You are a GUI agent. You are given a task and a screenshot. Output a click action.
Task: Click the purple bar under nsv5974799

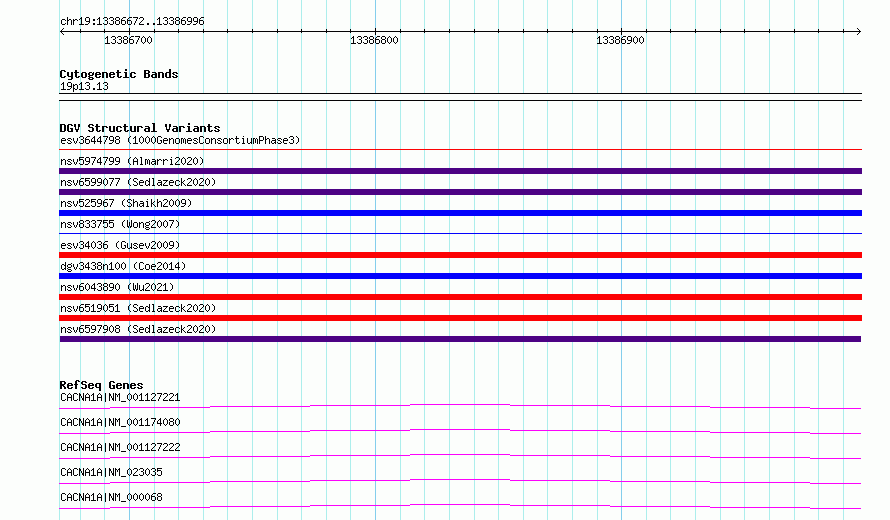pyautogui.click(x=460, y=171)
